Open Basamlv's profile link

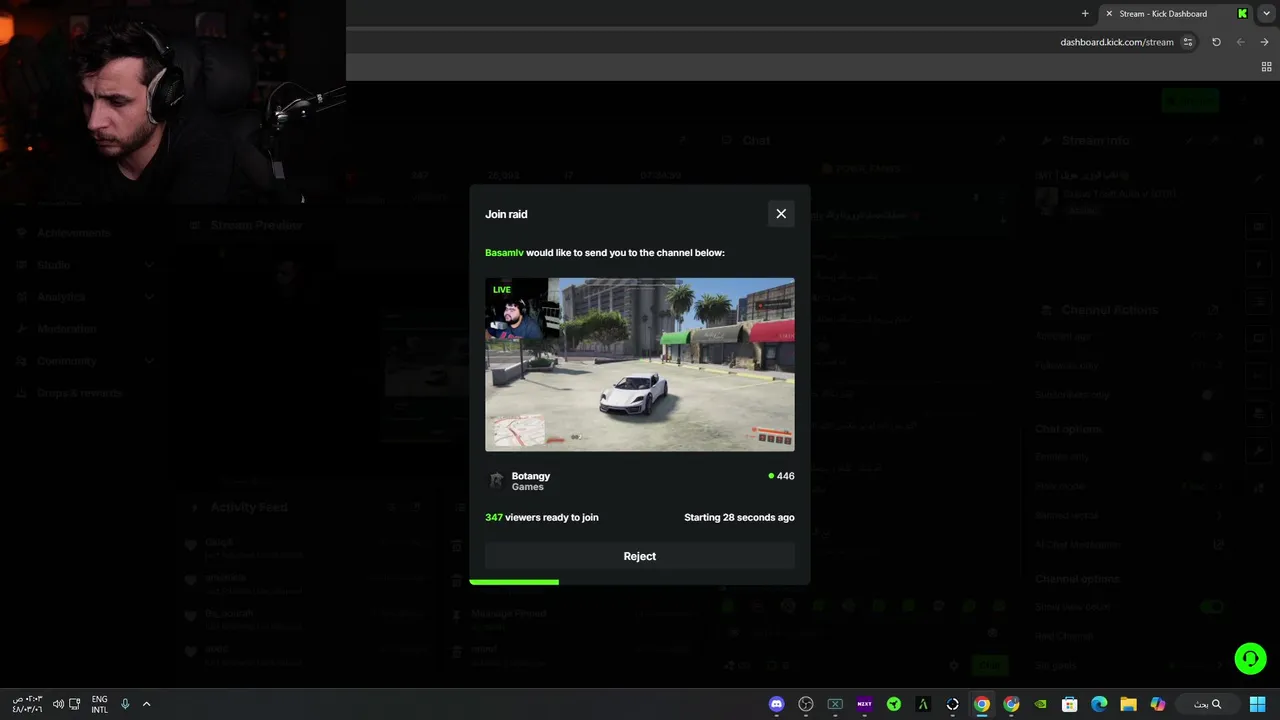pos(504,253)
